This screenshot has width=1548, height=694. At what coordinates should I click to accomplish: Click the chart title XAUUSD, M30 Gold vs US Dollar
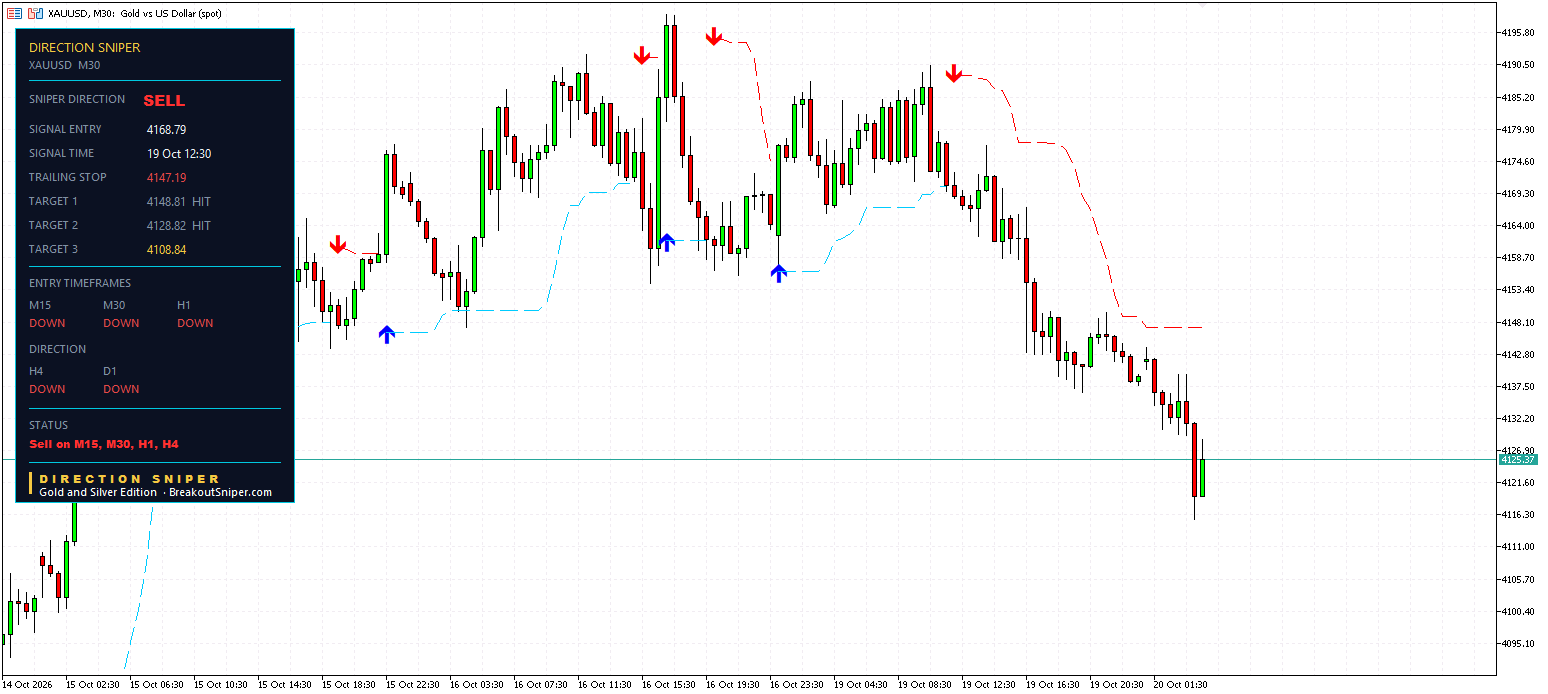135,13
